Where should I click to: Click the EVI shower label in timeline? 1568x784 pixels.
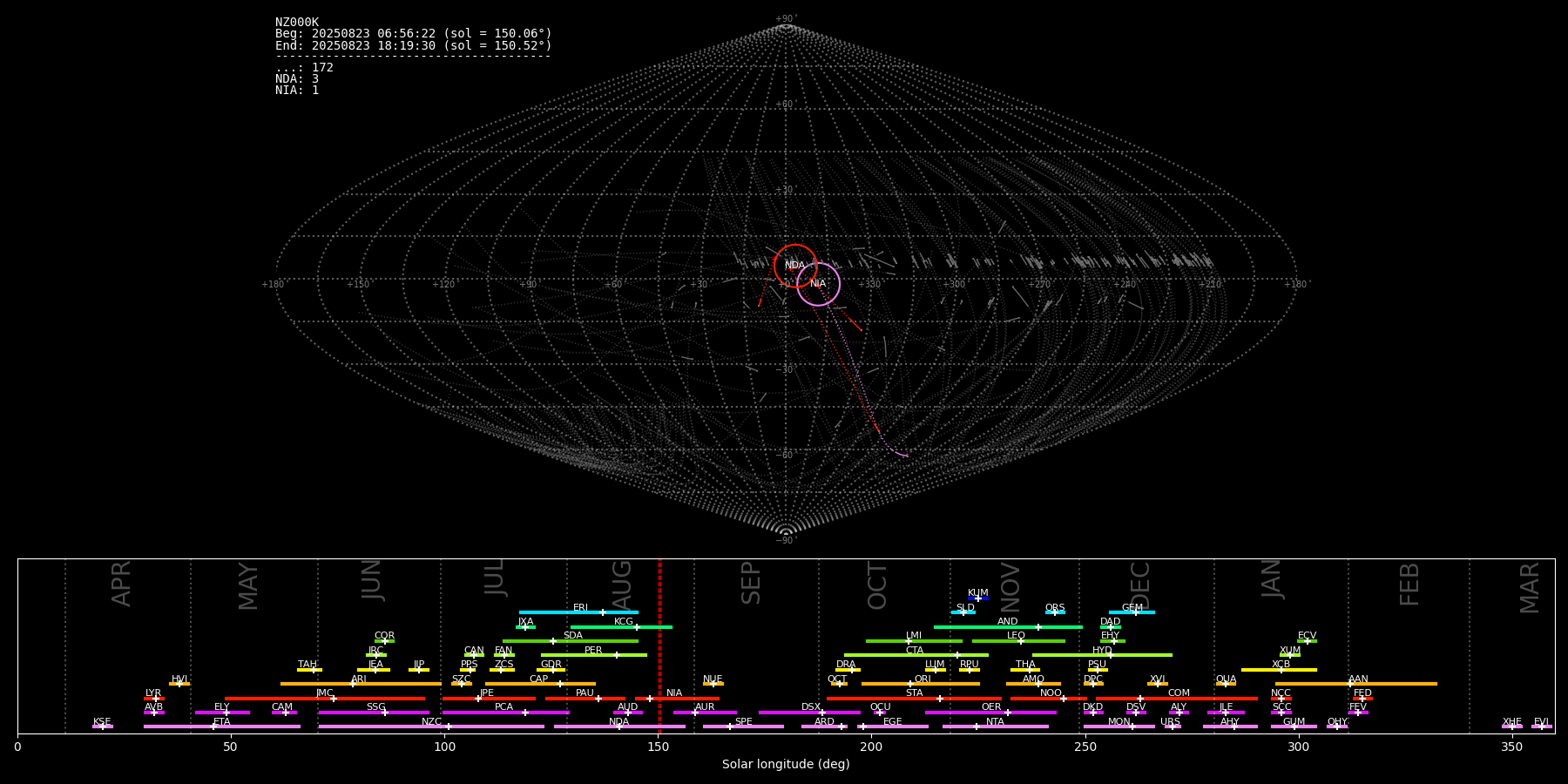[x=1542, y=722]
